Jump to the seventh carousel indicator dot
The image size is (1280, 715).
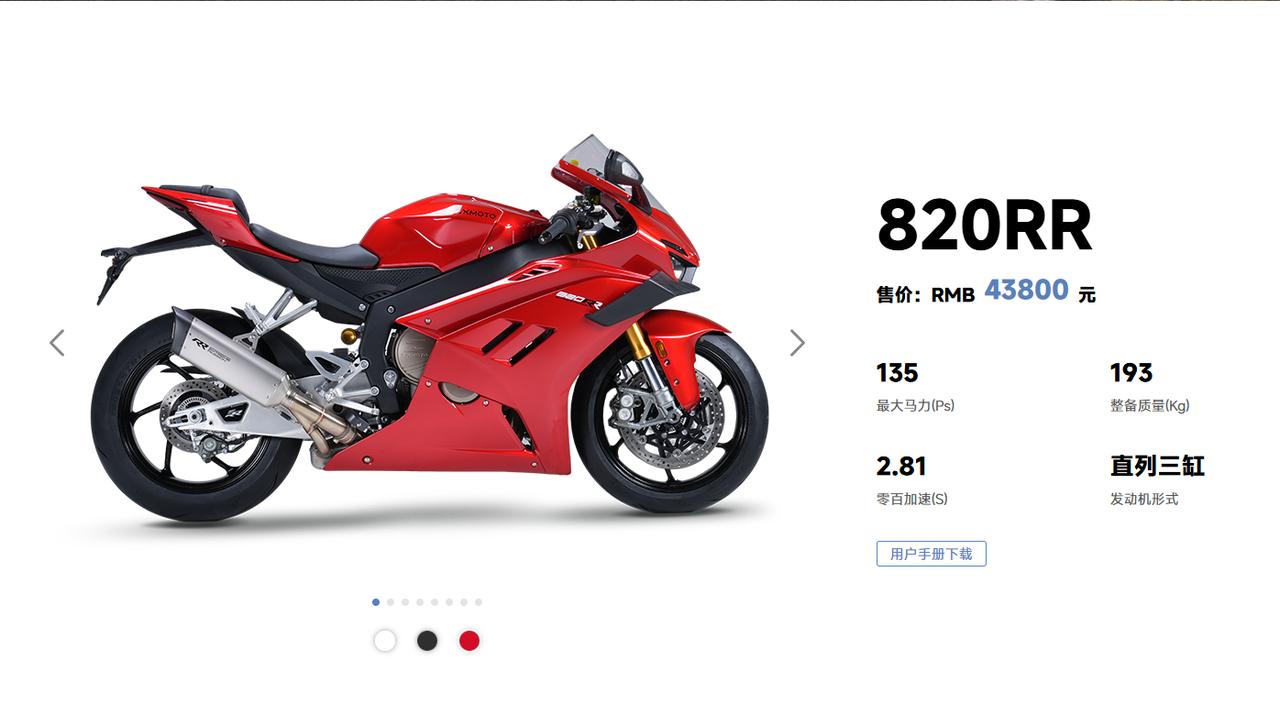(464, 602)
